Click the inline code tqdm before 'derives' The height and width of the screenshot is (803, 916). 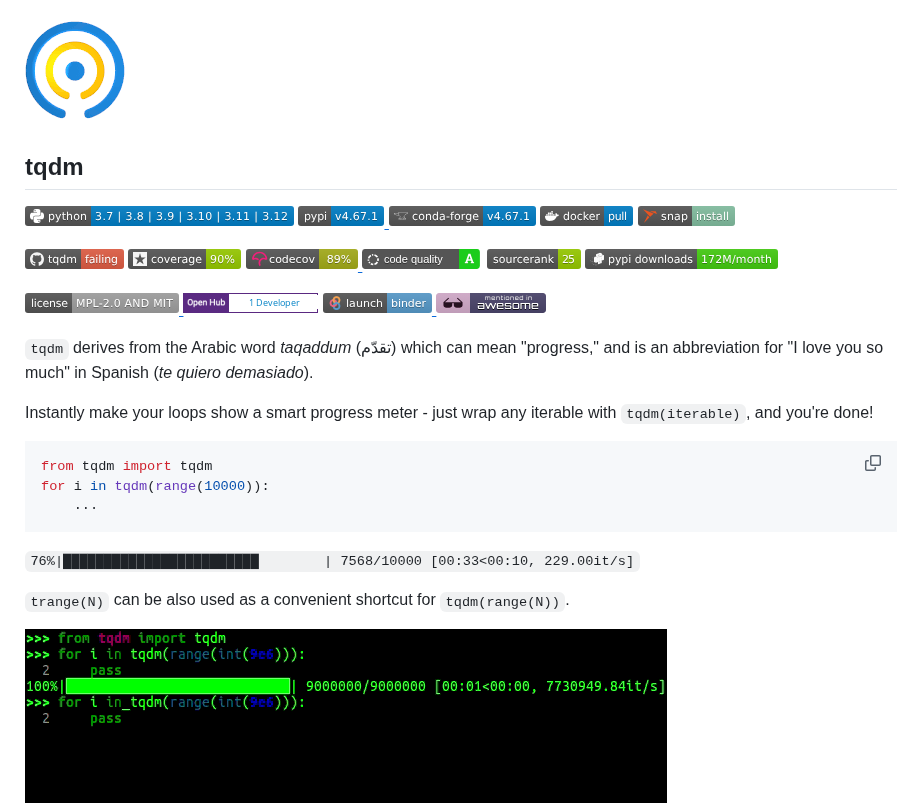point(47,349)
